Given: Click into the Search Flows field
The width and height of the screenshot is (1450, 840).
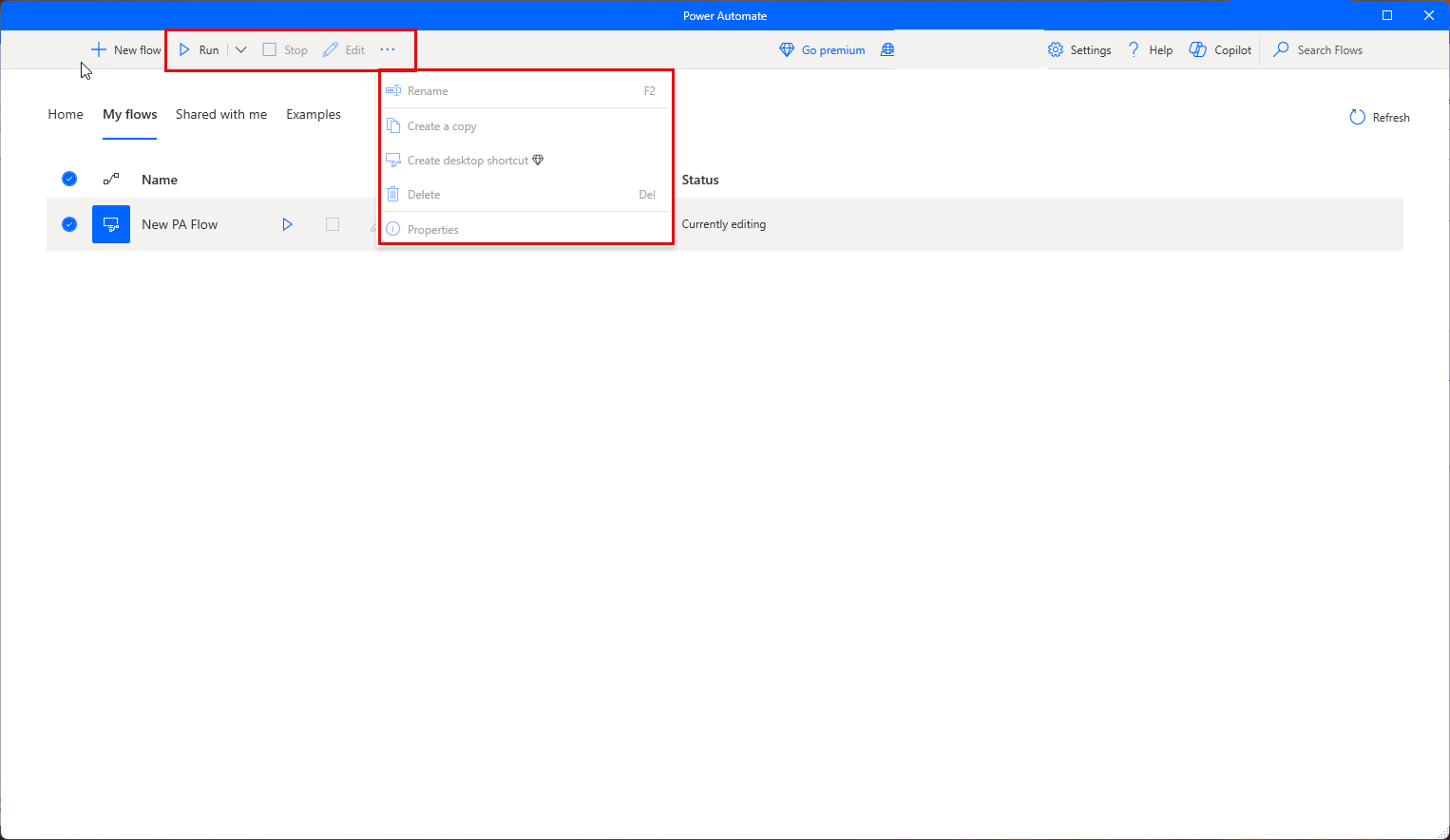Looking at the screenshot, I should pos(1329,50).
